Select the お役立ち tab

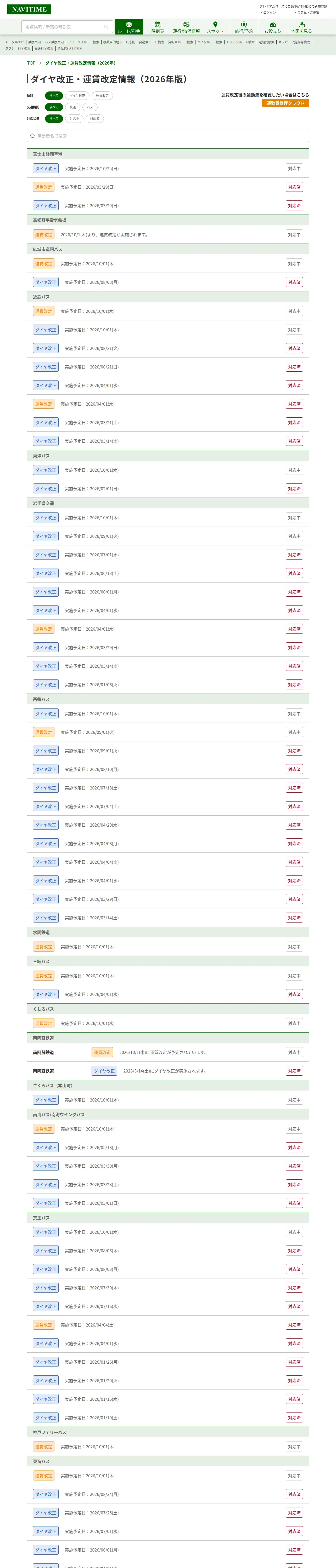pos(273,27)
